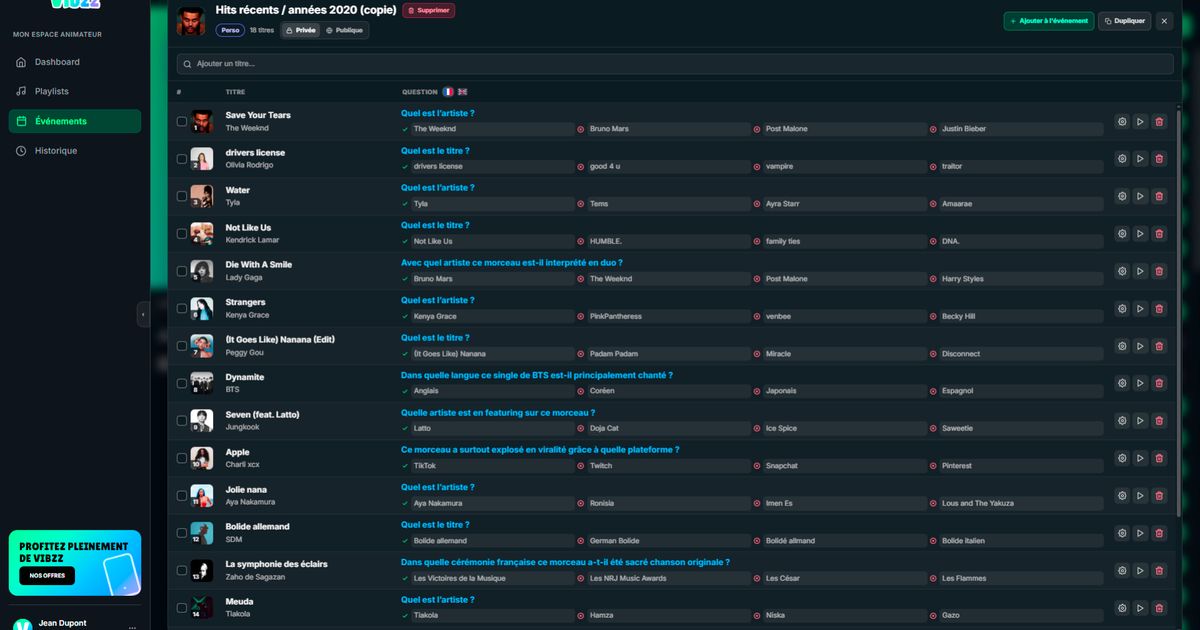Open settings for Save Your Tears

(1122, 122)
